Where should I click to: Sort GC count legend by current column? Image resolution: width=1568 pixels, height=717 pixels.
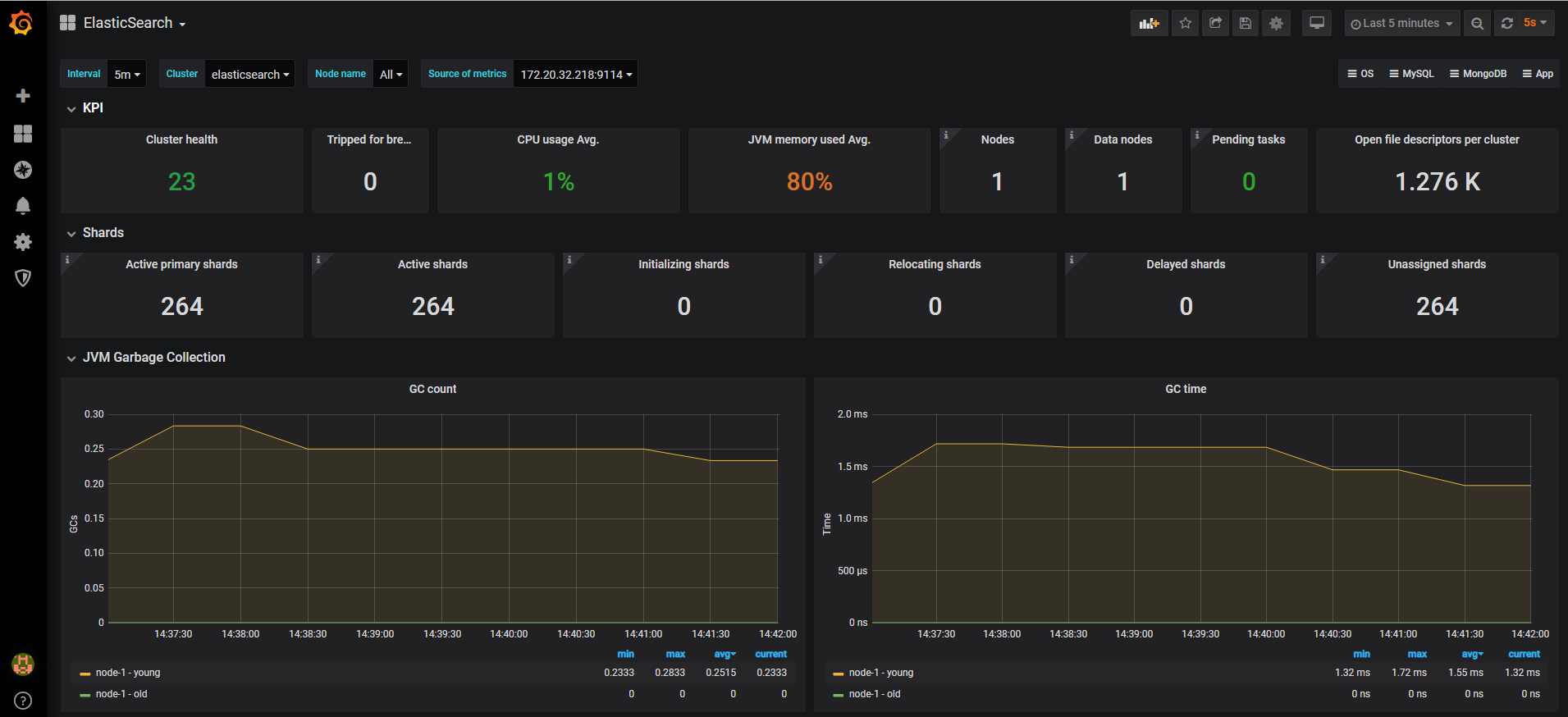770,654
